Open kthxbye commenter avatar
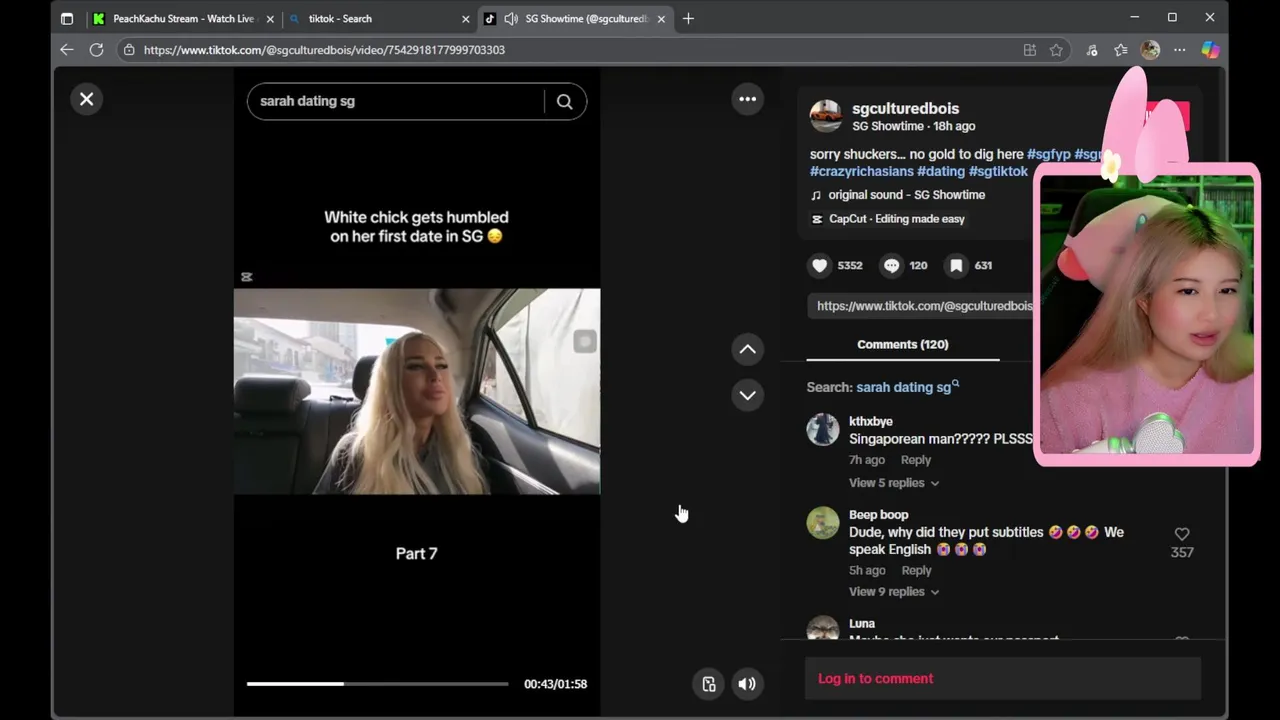 point(823,430)
